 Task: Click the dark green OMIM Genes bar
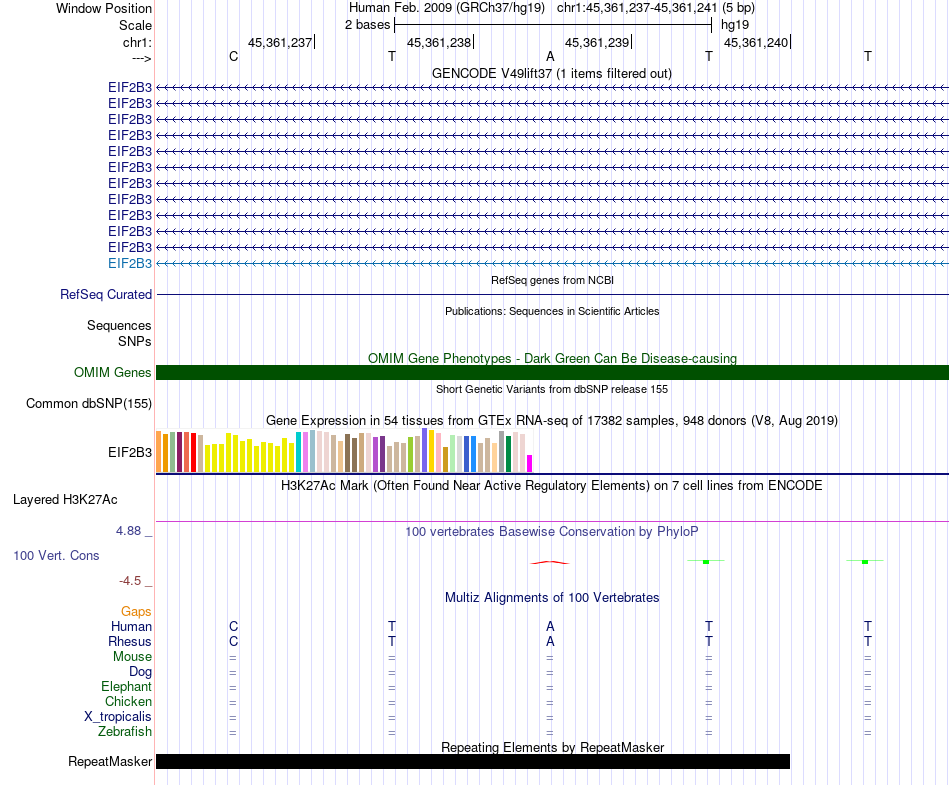pos(552,373)
